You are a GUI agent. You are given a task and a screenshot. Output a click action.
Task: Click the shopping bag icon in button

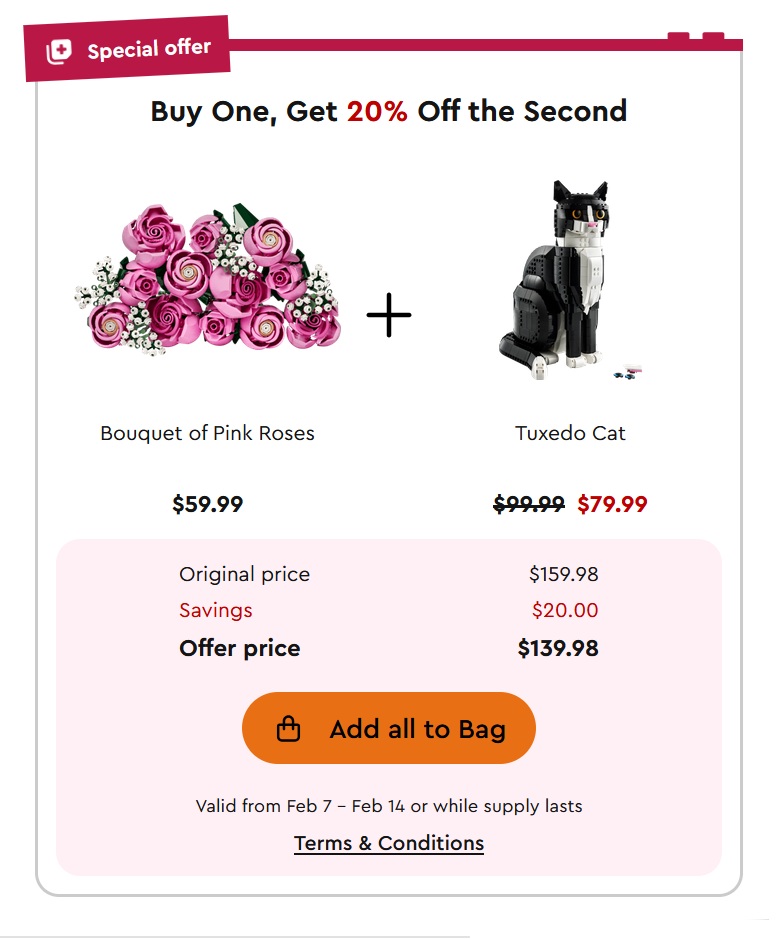288,729
